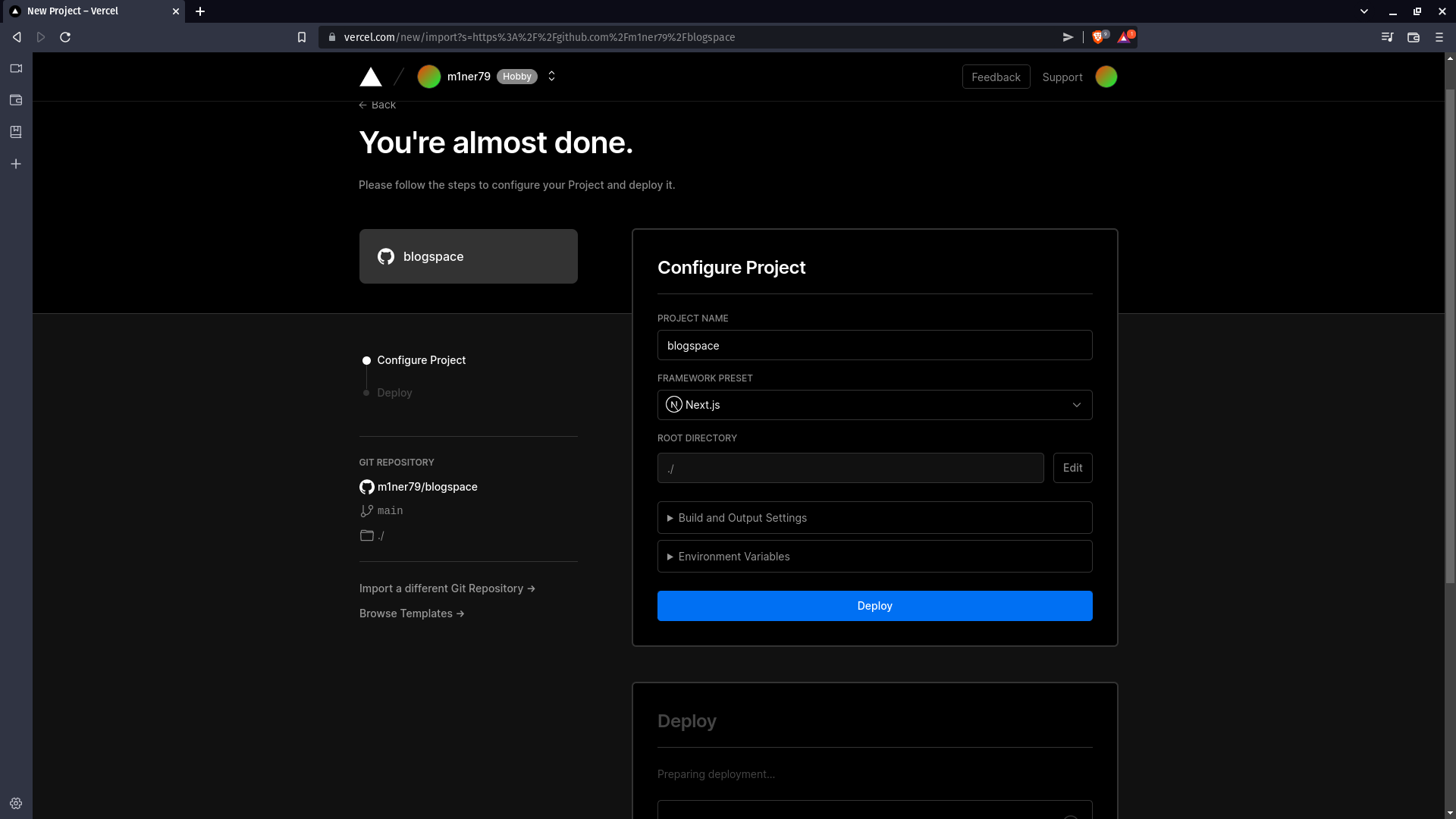Click the Root Directory field
Image resolution: width=1456 pixels, height=819 pixels.
850,468
